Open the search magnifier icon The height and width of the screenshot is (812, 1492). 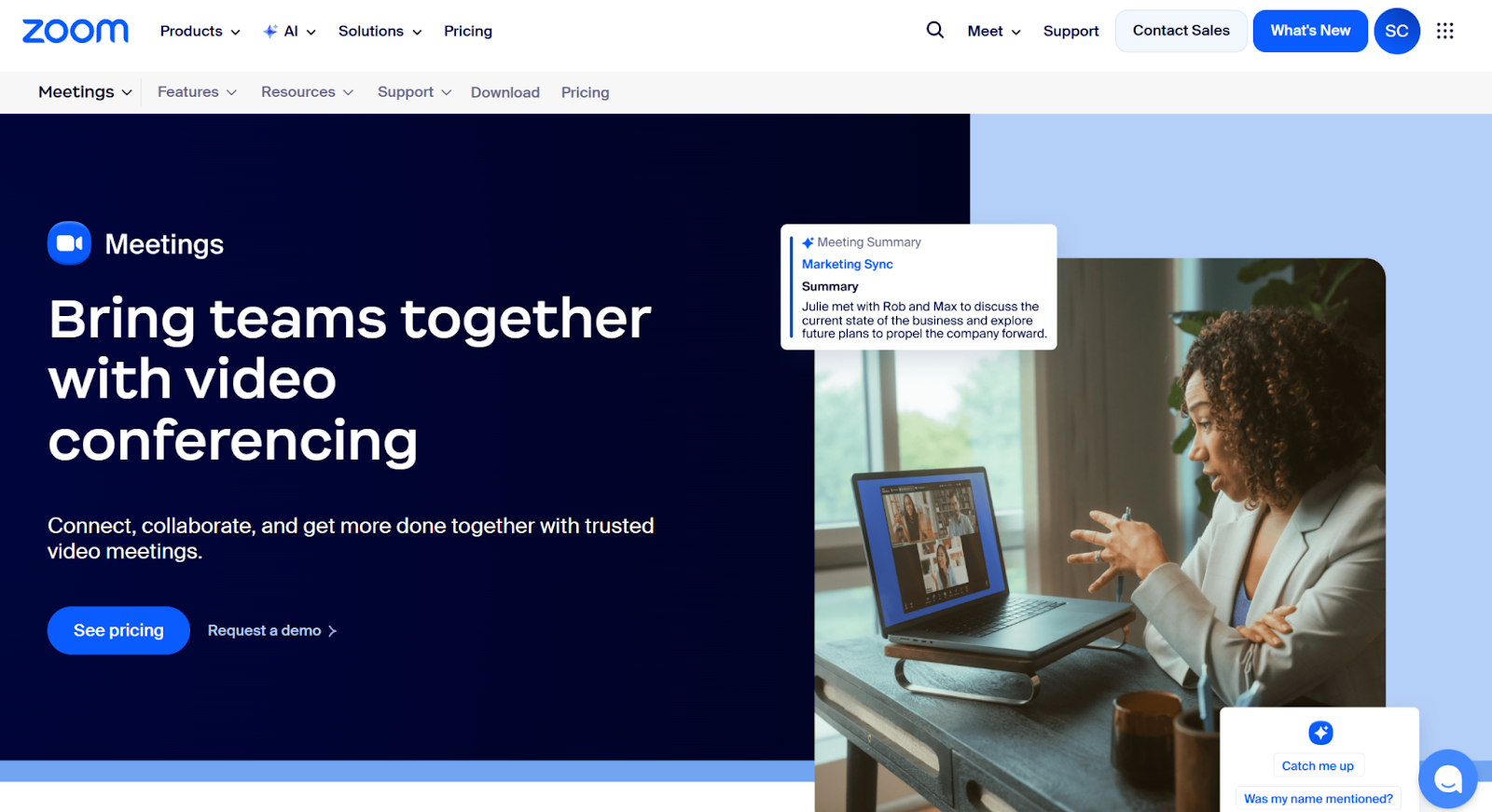tap(934, 30)
